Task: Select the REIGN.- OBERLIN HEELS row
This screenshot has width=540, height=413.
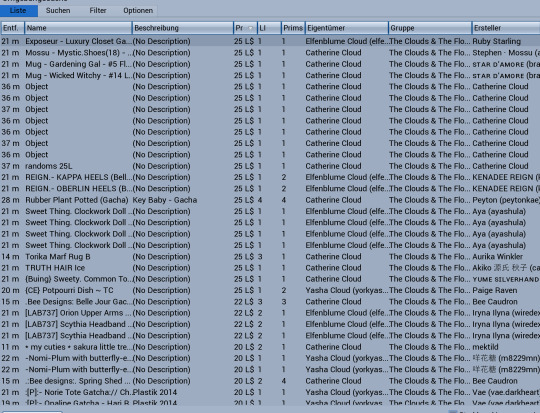Action: click(270, 189)
